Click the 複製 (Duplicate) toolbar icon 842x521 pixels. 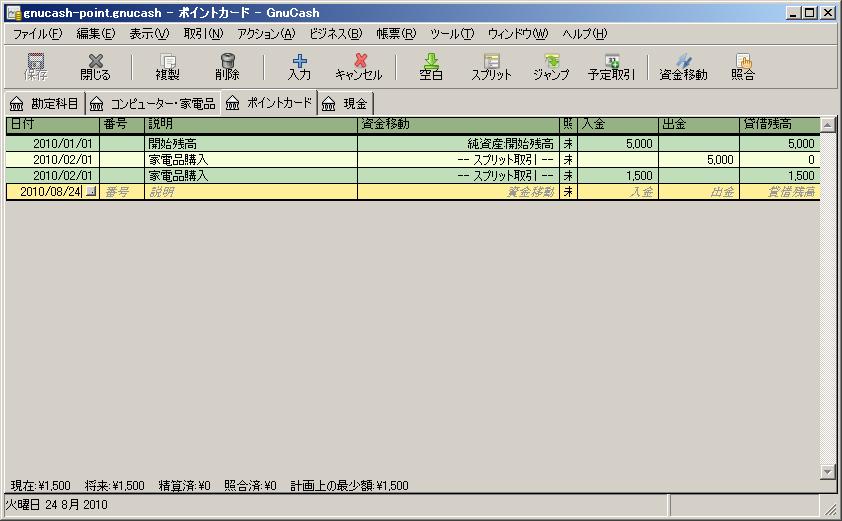(x=168, y=67)
